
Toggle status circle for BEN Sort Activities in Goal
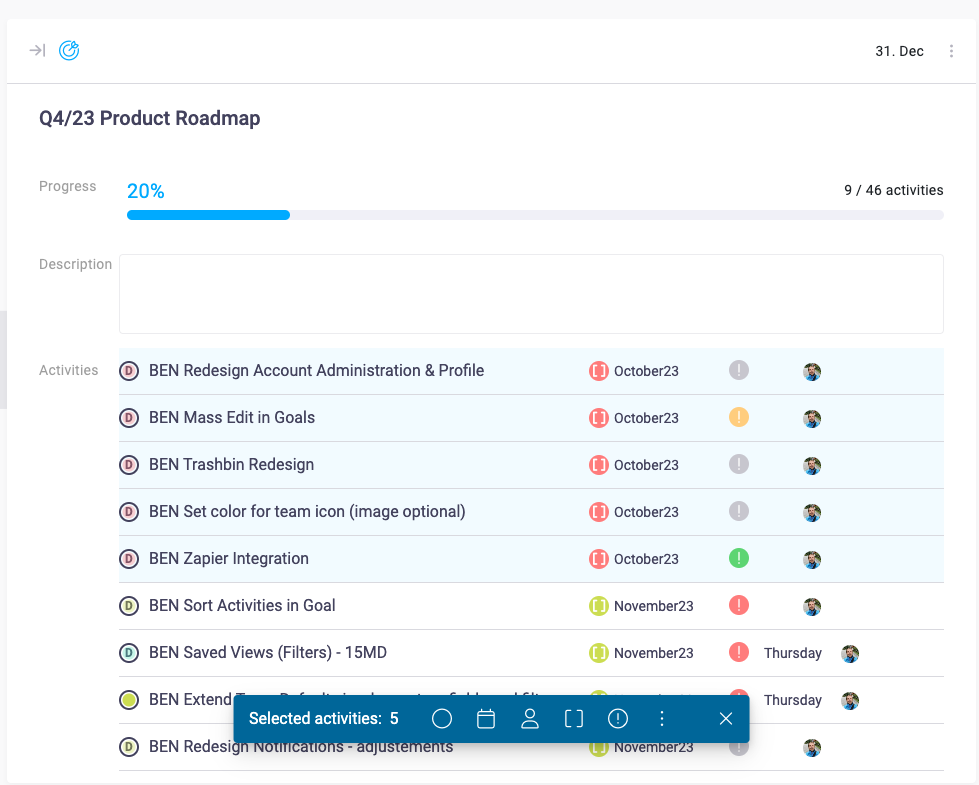(x=129, y=606)
